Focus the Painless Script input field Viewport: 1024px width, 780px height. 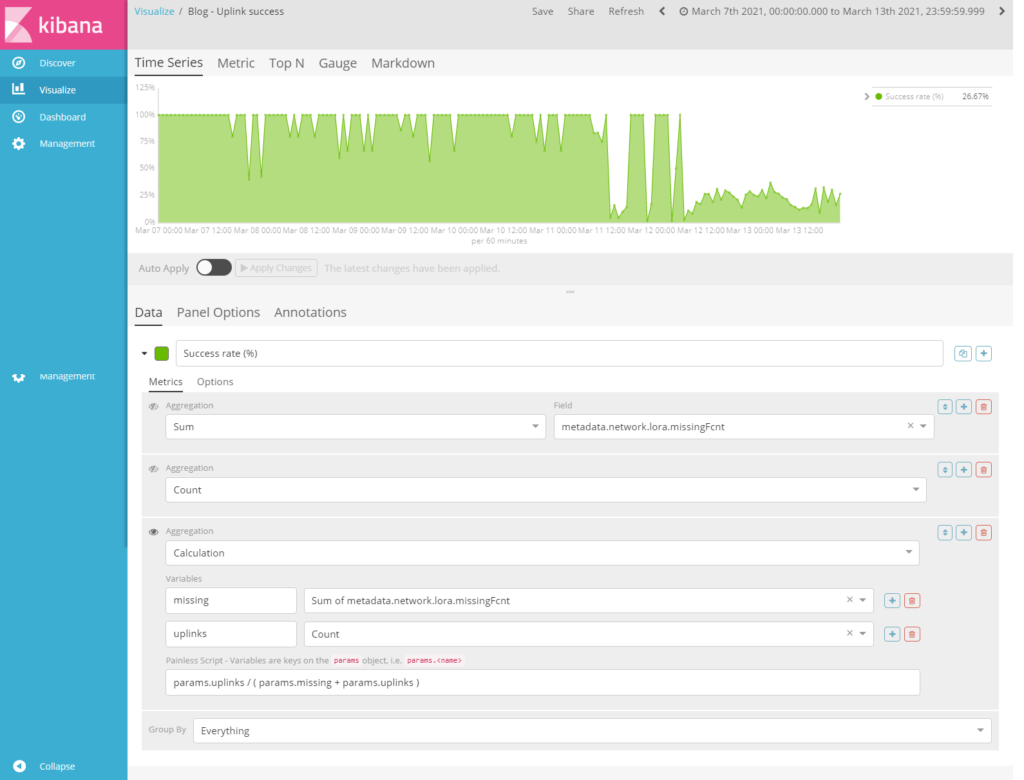pyautogui.click(x=543, y=683)
